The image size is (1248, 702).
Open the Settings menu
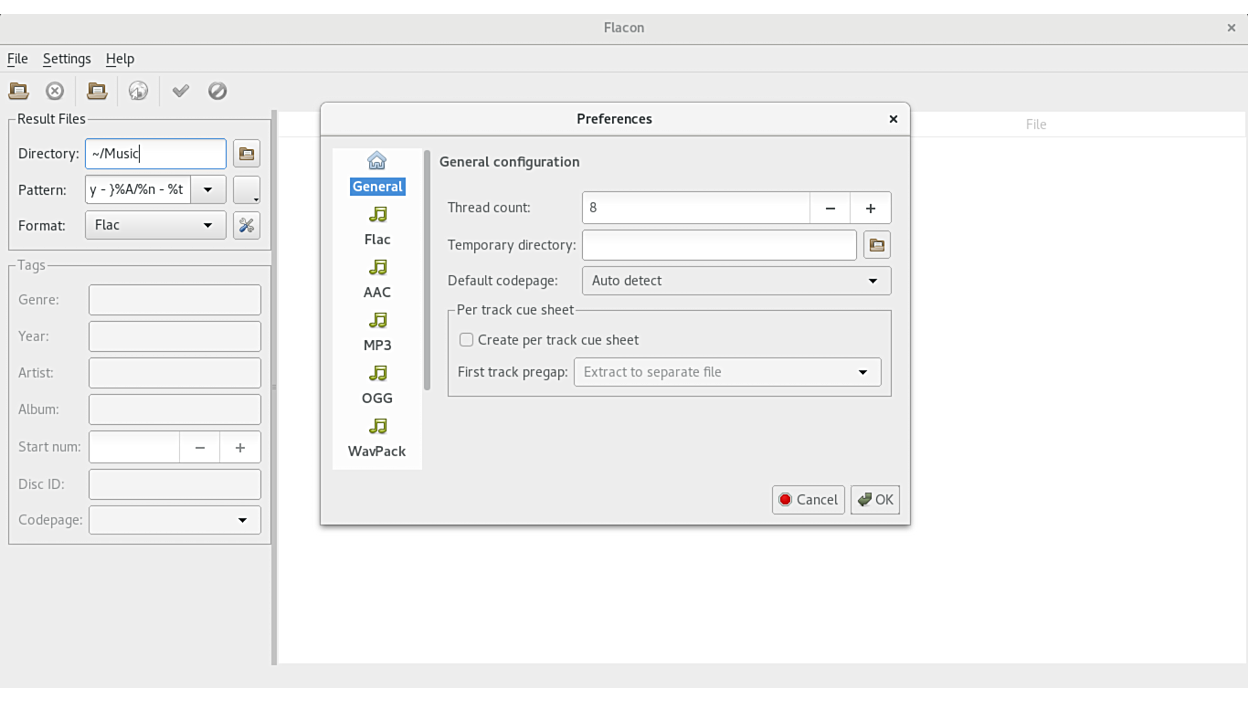67,59
